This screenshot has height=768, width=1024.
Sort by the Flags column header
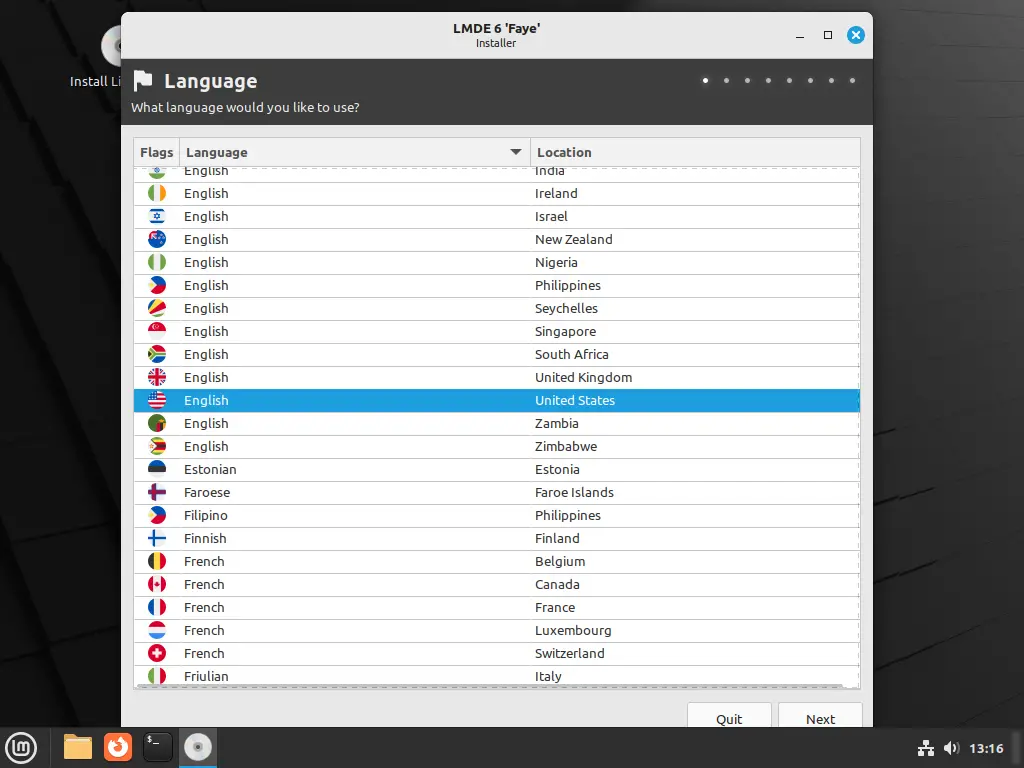(x=157, y=152)
